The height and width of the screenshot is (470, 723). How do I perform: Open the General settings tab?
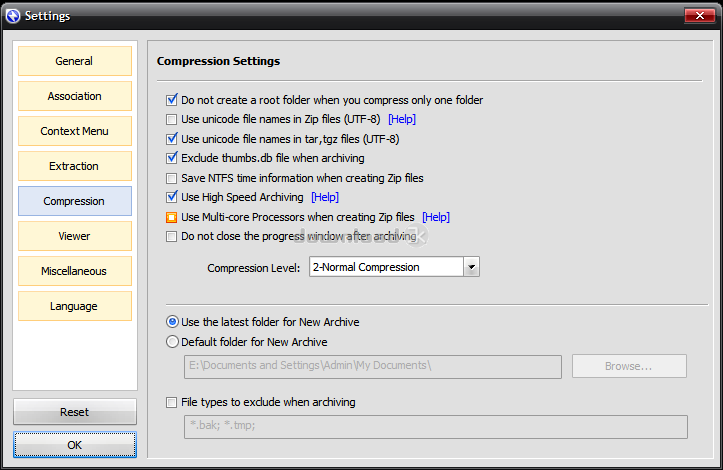point(75,61)
